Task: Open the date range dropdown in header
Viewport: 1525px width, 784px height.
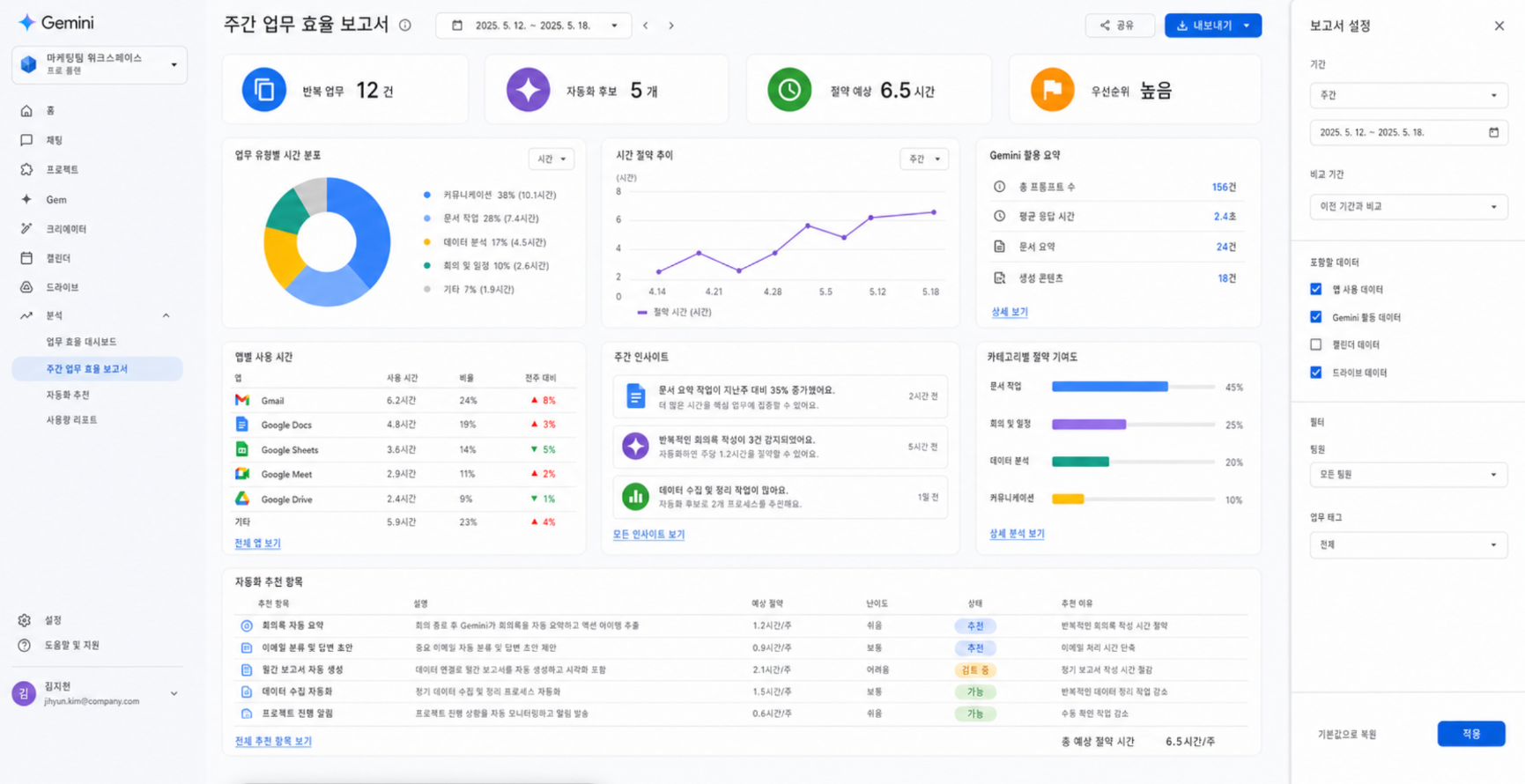Action: coord(533,26)
